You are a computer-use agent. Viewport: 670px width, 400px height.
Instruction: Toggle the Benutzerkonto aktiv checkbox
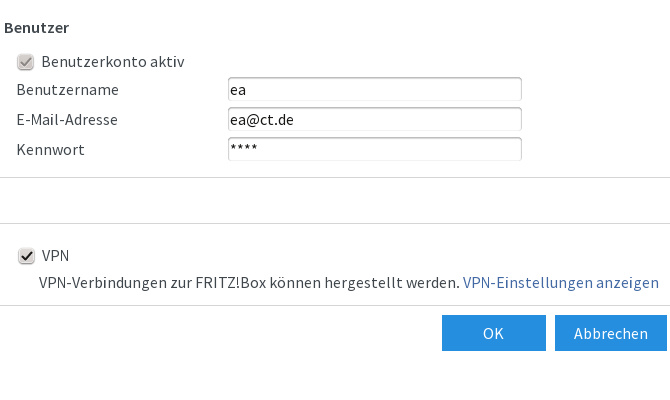(26, 62)
